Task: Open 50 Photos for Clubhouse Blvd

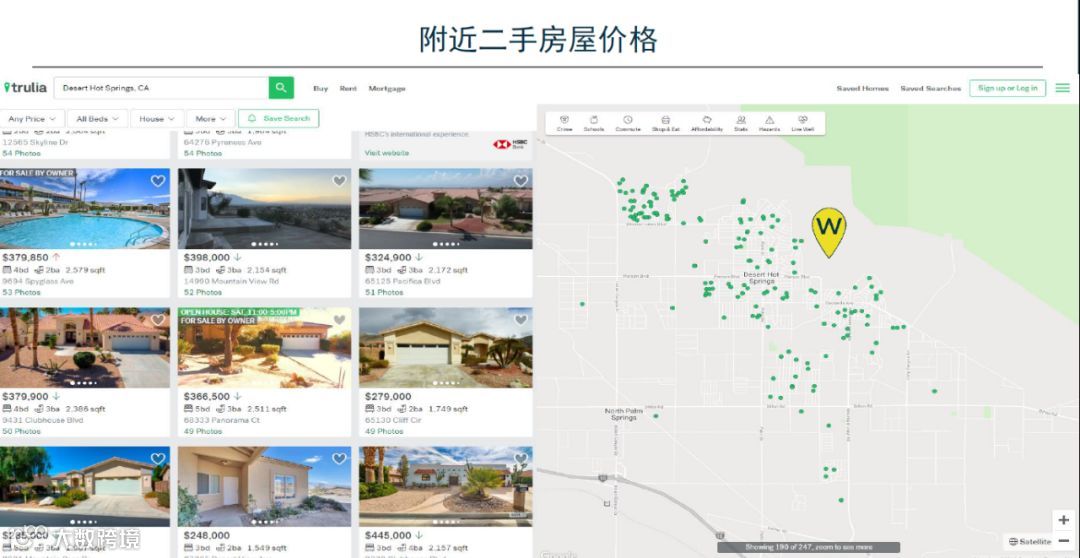Action: click(21, 431)
